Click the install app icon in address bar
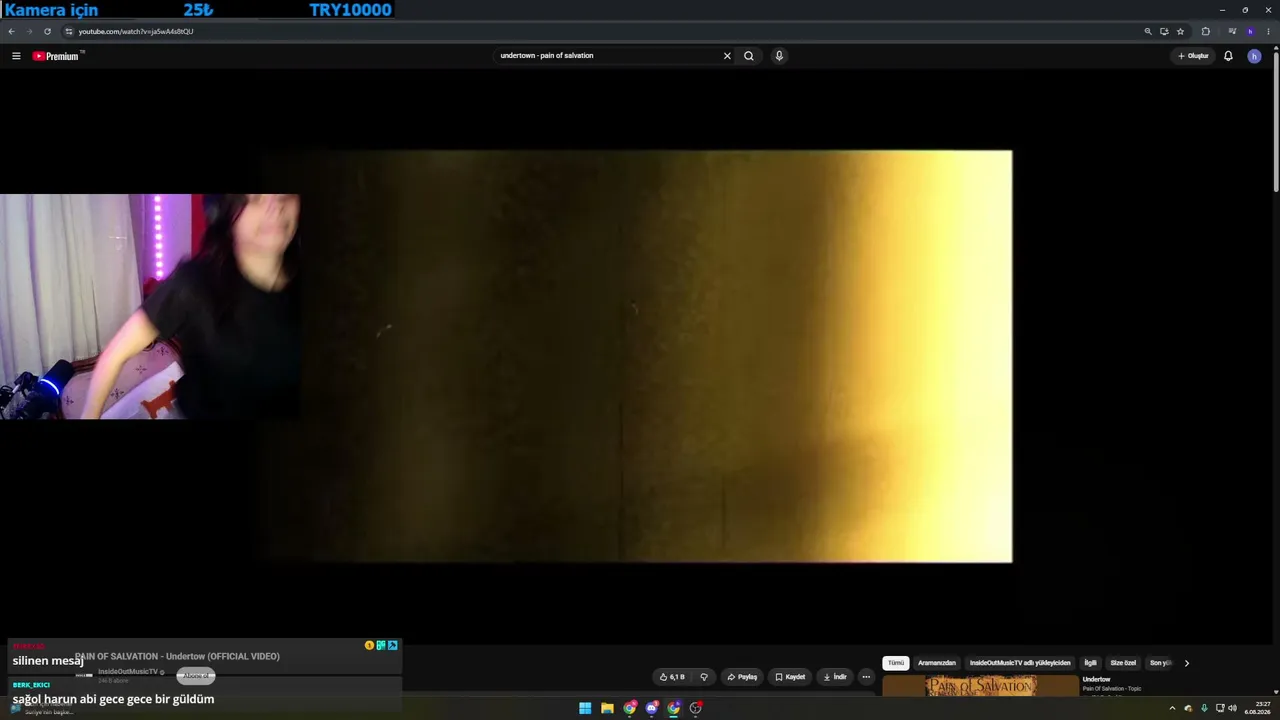Screen dimensions: 1280x720 1164,31
